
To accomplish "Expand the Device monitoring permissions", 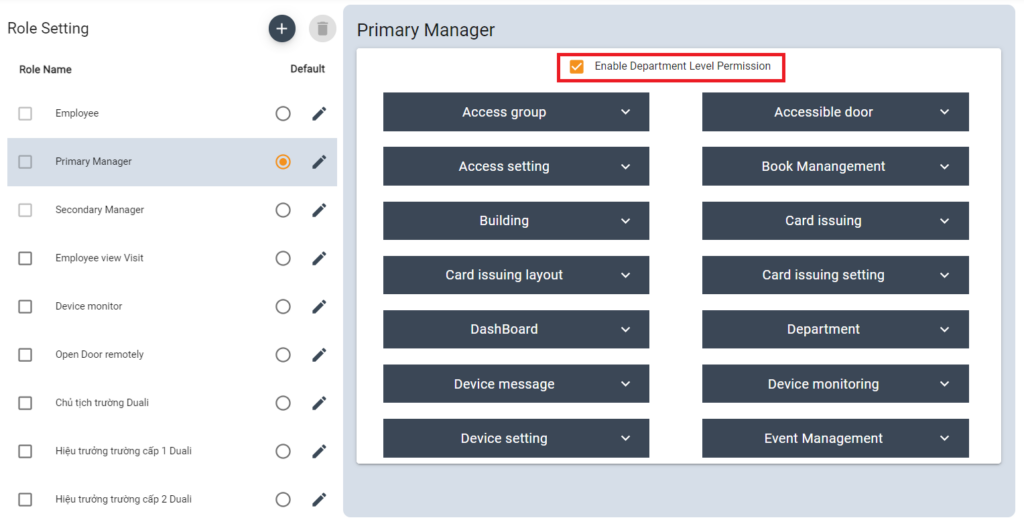I will 835,384.
